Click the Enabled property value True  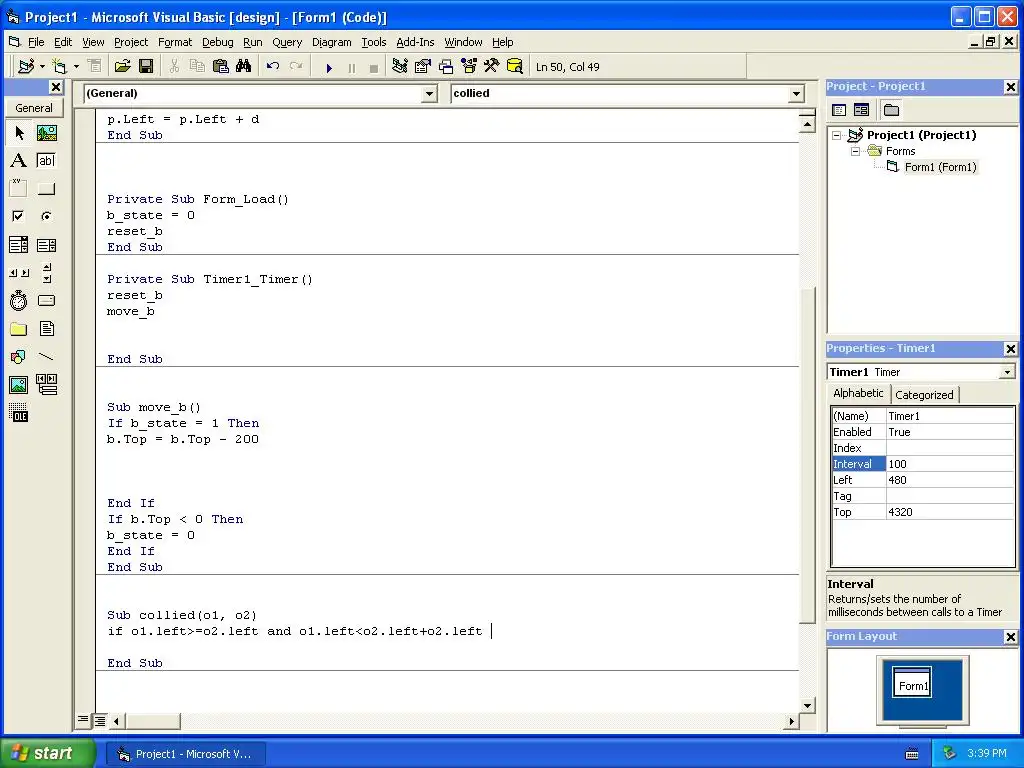950,432
